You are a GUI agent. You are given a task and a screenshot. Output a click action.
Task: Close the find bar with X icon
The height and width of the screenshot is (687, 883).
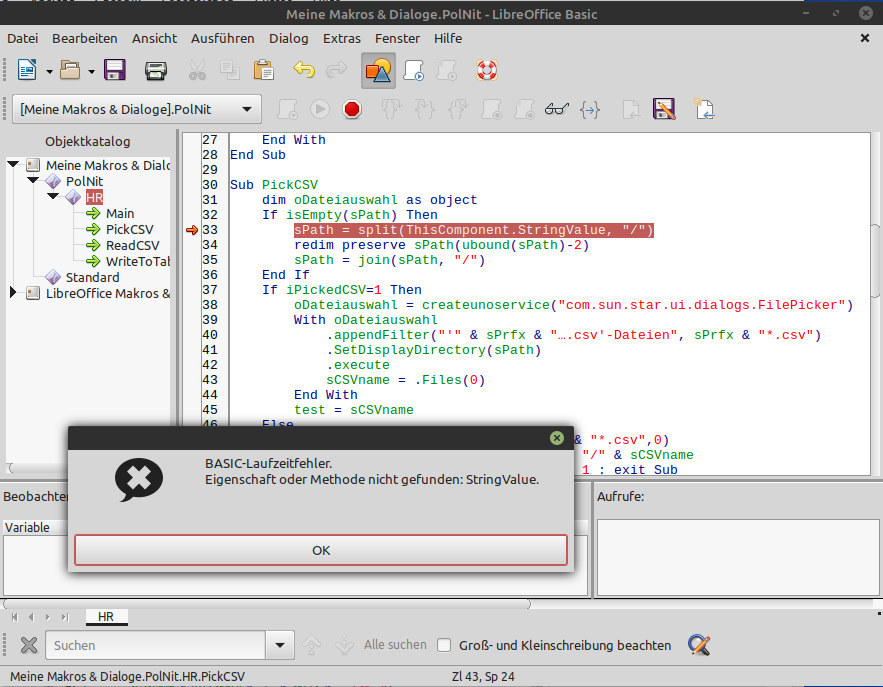tap(29, 645)
